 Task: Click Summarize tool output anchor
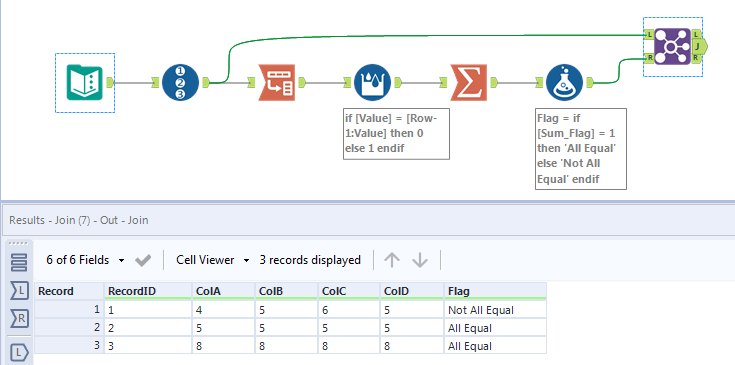coord(494,83)
